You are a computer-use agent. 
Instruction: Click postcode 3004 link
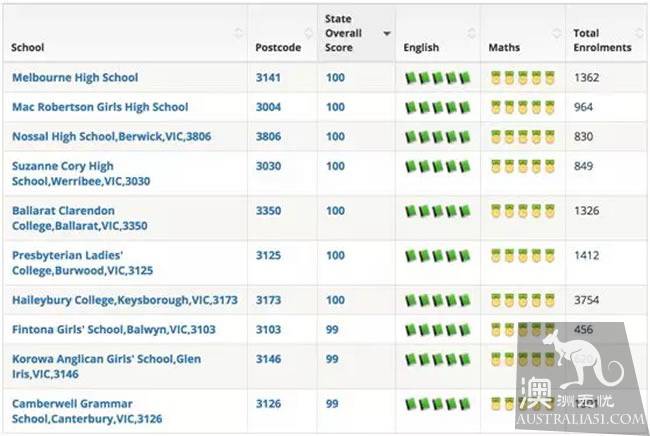[268, 107]
